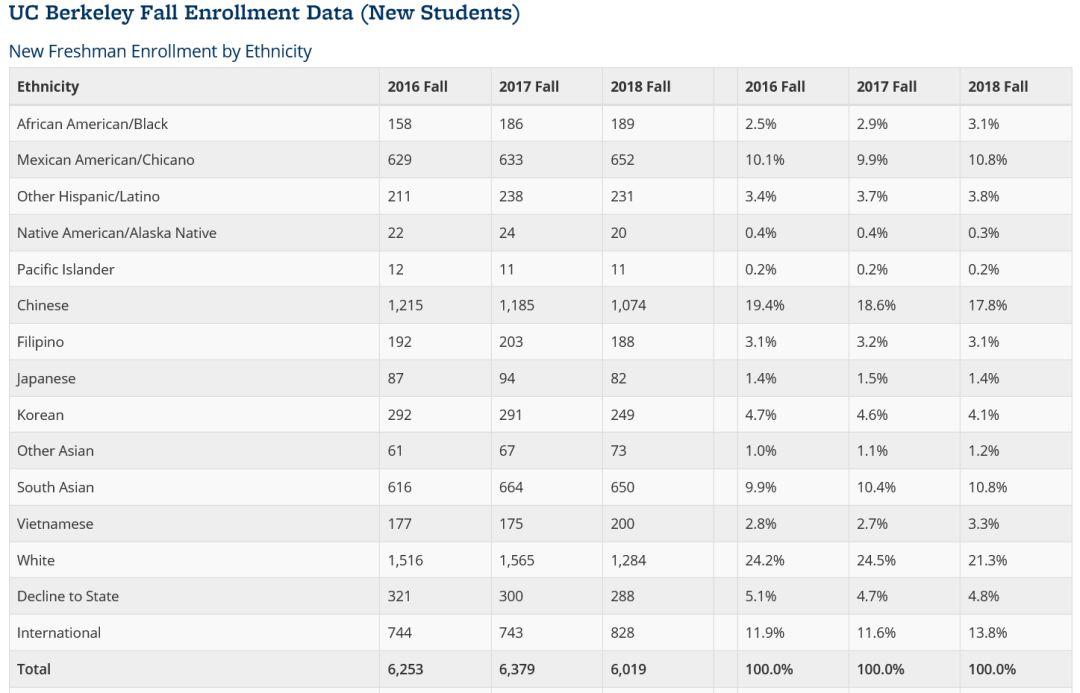The height and width of the screenshot is (693, 1080).
Task: Click the first 2017 Fall count column header
Action: pos(529,87)
